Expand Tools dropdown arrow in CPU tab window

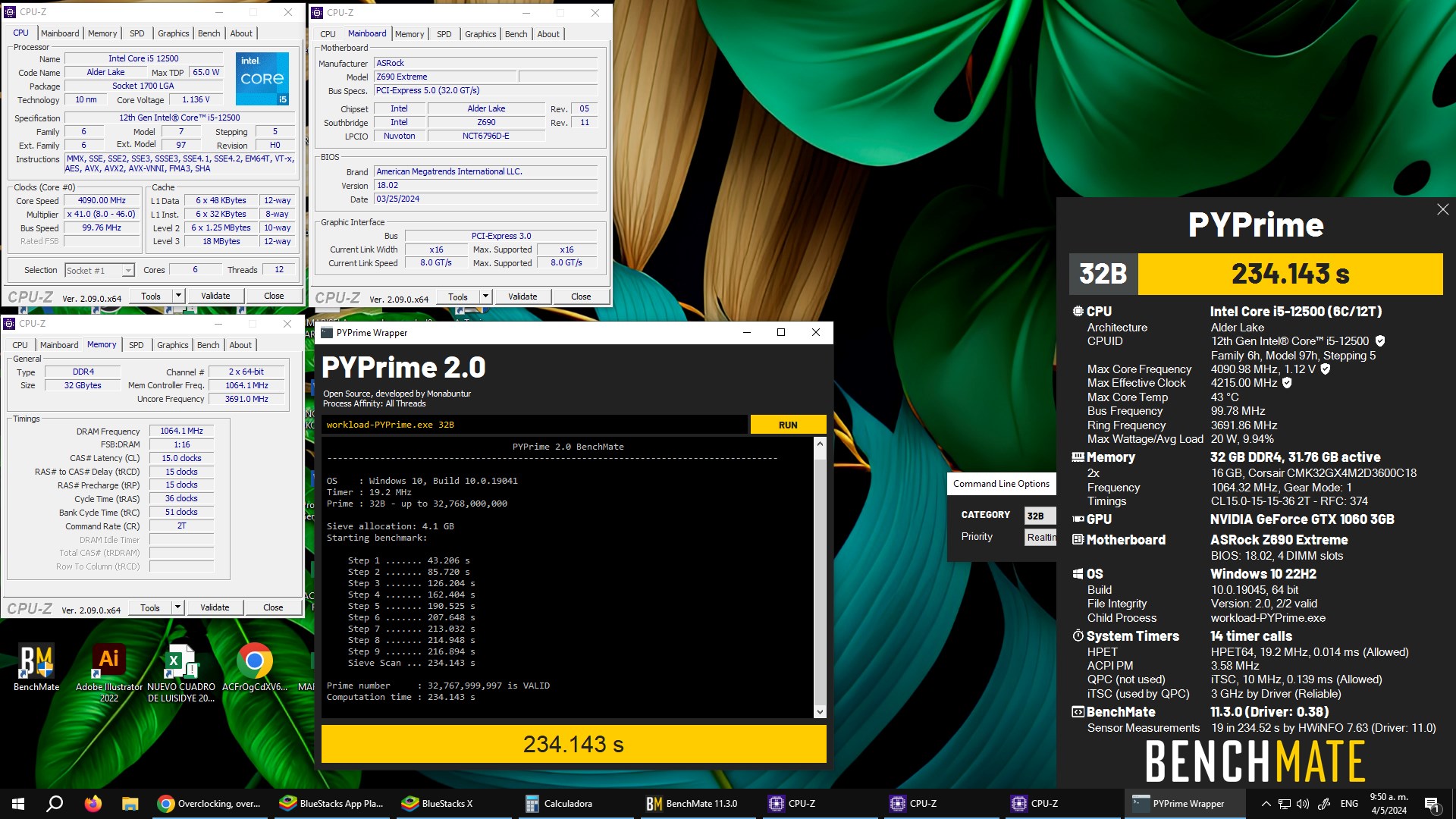[x=178, y=296]
